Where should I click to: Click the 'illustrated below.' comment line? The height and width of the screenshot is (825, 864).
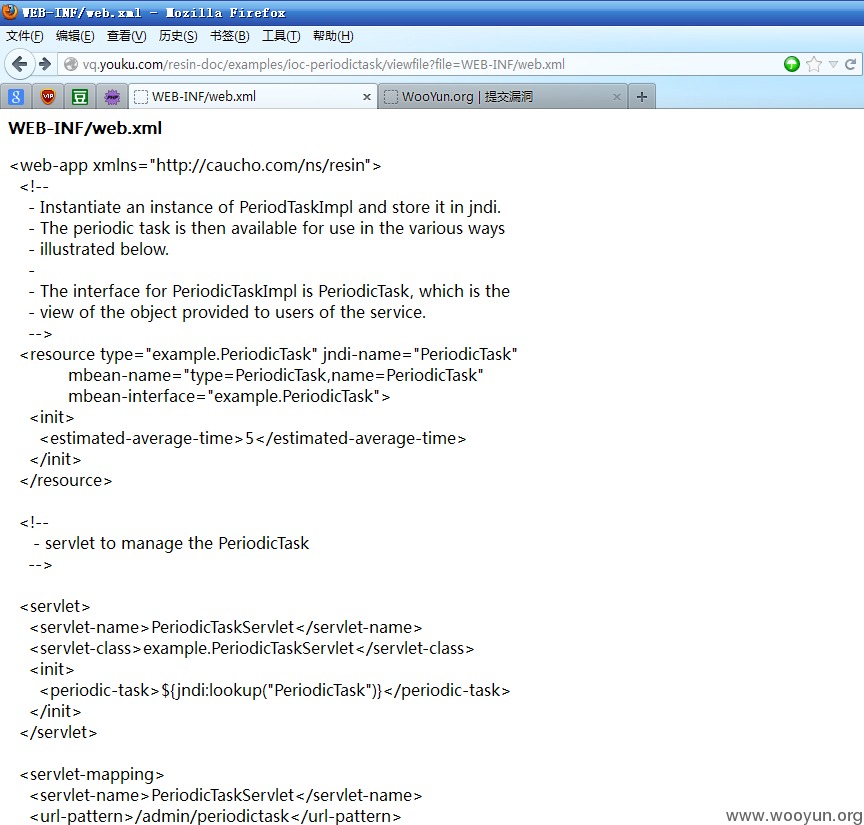99,249
